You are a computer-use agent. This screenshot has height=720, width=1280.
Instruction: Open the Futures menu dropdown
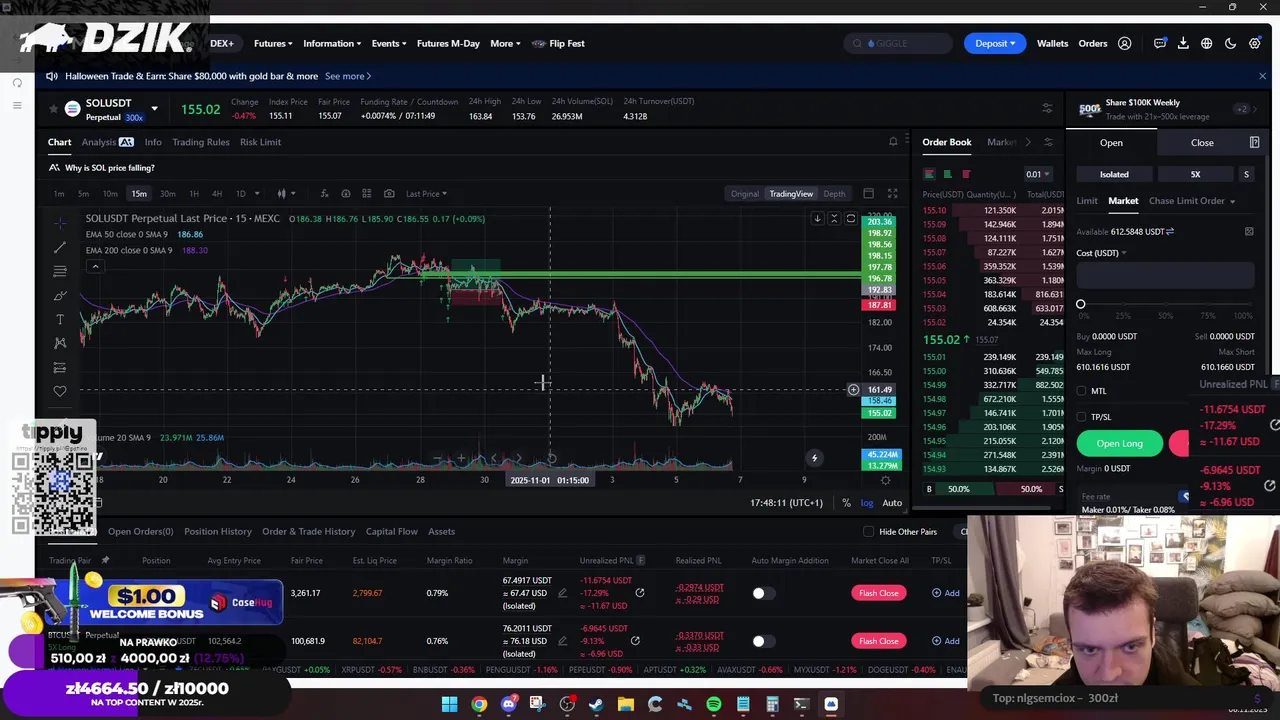[273, 43]
